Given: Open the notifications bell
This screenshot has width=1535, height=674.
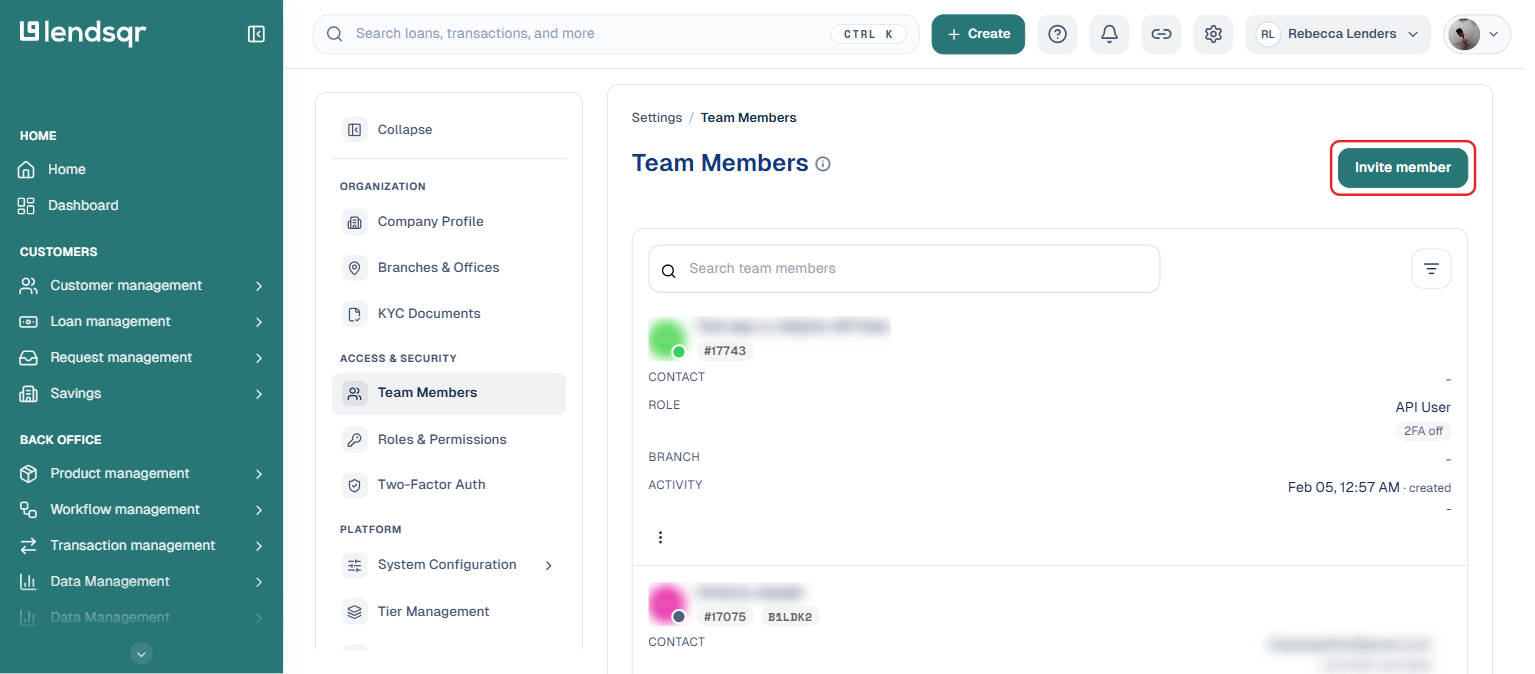Looking at the screenshot, I should point(1109,34).
